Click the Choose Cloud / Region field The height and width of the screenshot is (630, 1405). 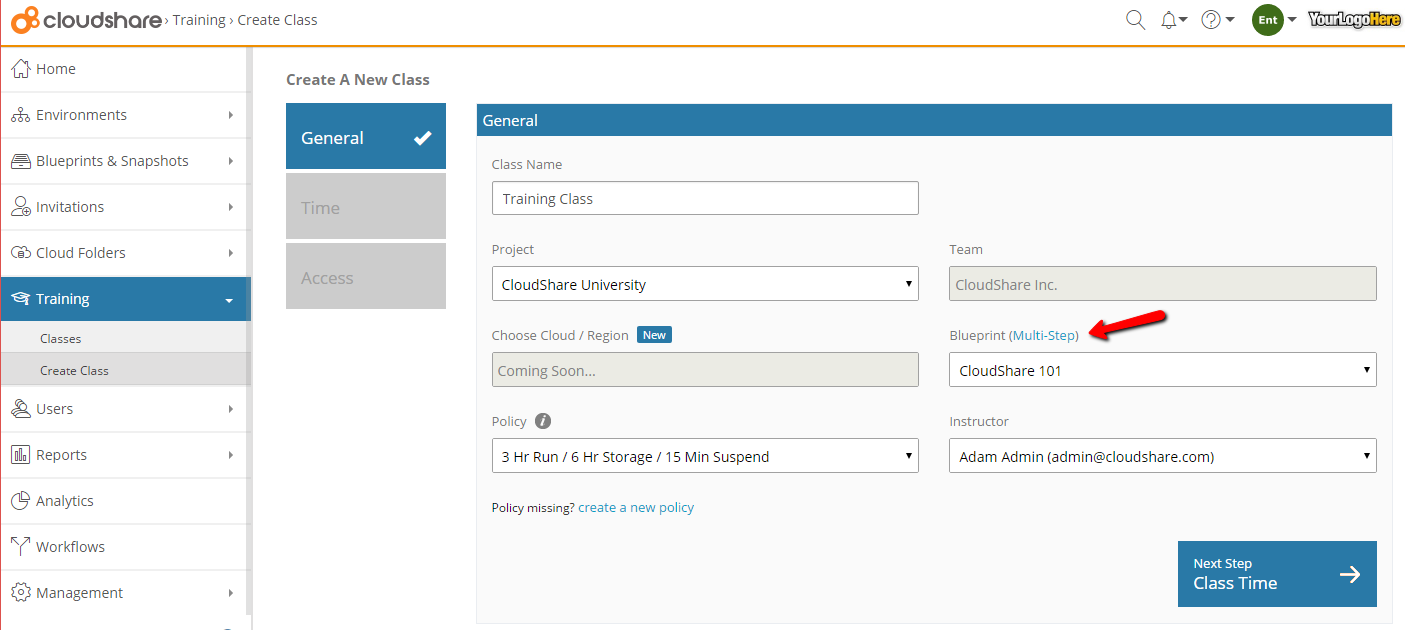pos(705,370)
